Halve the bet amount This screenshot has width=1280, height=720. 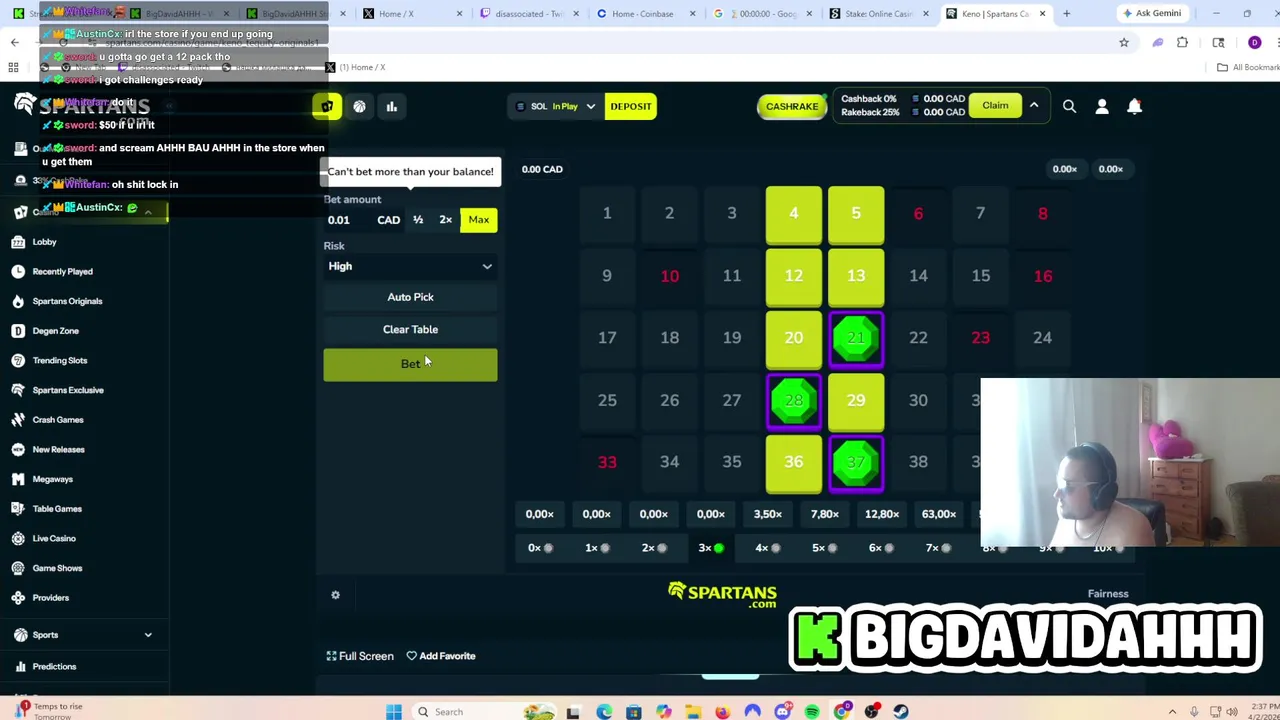click(418, 220)
